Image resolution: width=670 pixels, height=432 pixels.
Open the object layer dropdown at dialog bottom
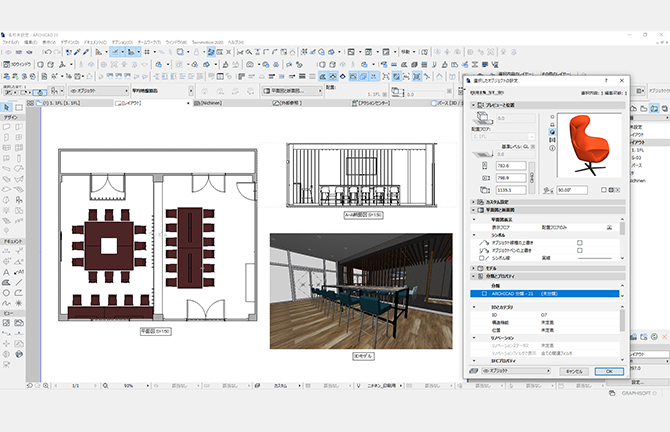pos(516,371)
